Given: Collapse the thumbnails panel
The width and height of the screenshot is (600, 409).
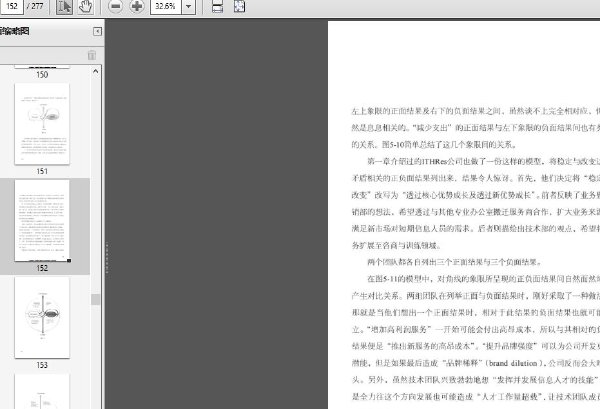Looking at the screenshot, I should coord(98,31).
